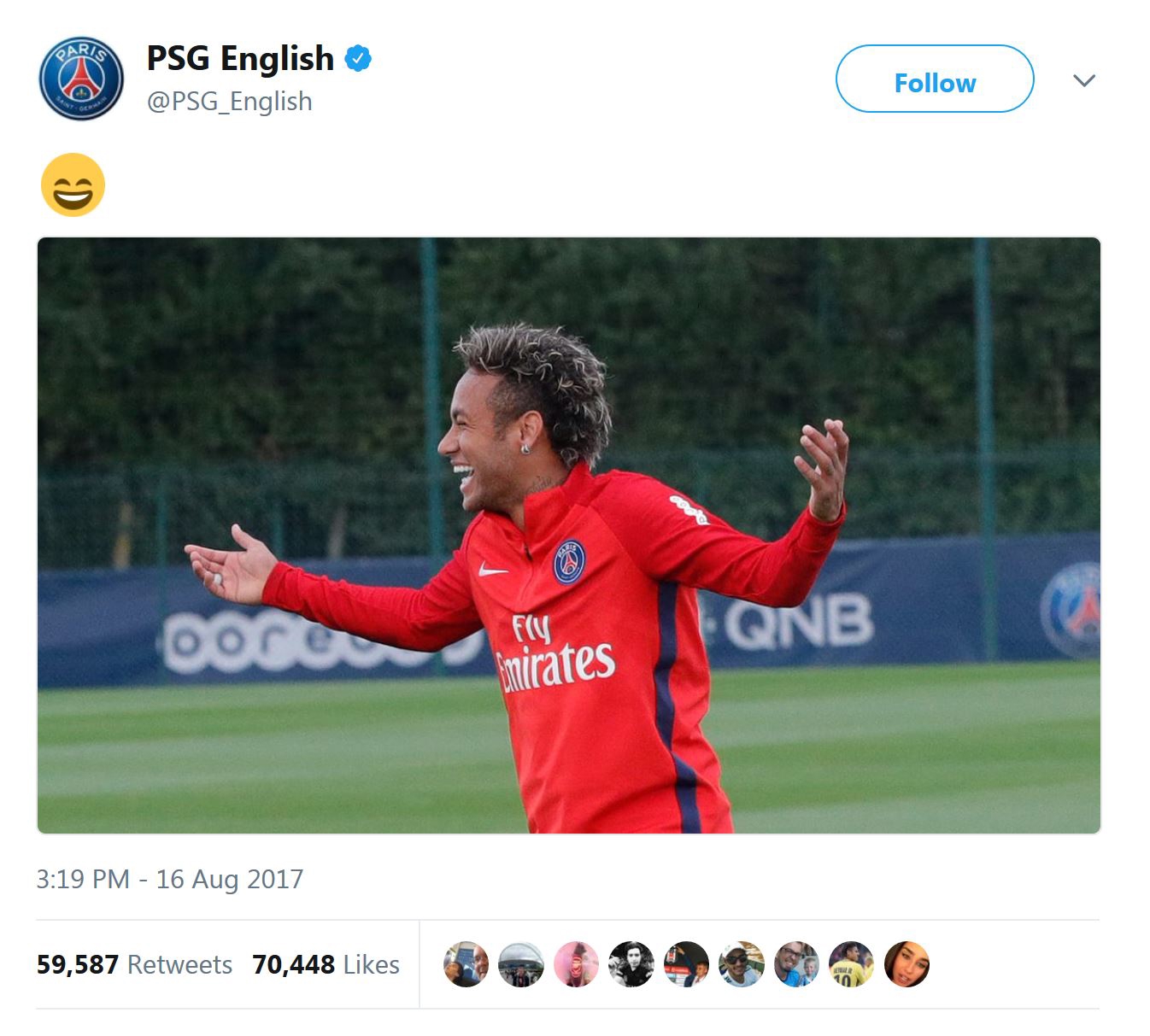
Task: Open the pink-background liker avatar
Action: click(577, 964)
